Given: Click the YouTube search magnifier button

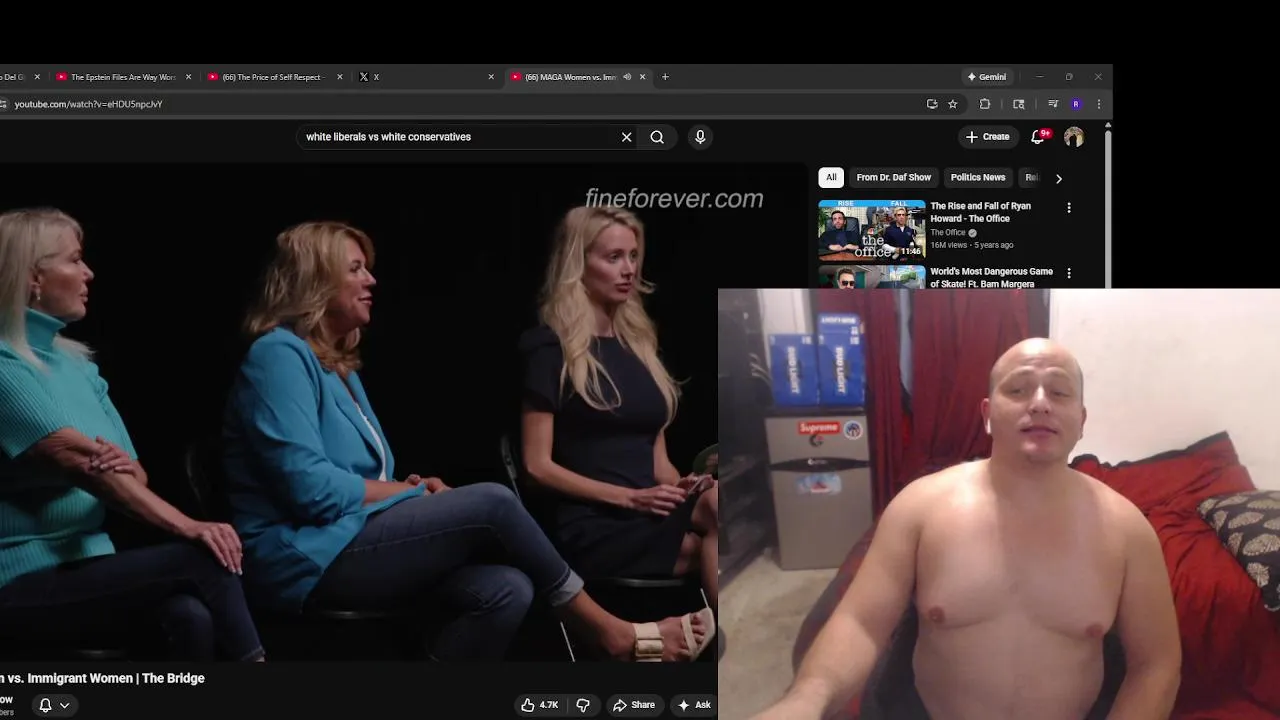Looking at the screenshot, I should [657, 137].
